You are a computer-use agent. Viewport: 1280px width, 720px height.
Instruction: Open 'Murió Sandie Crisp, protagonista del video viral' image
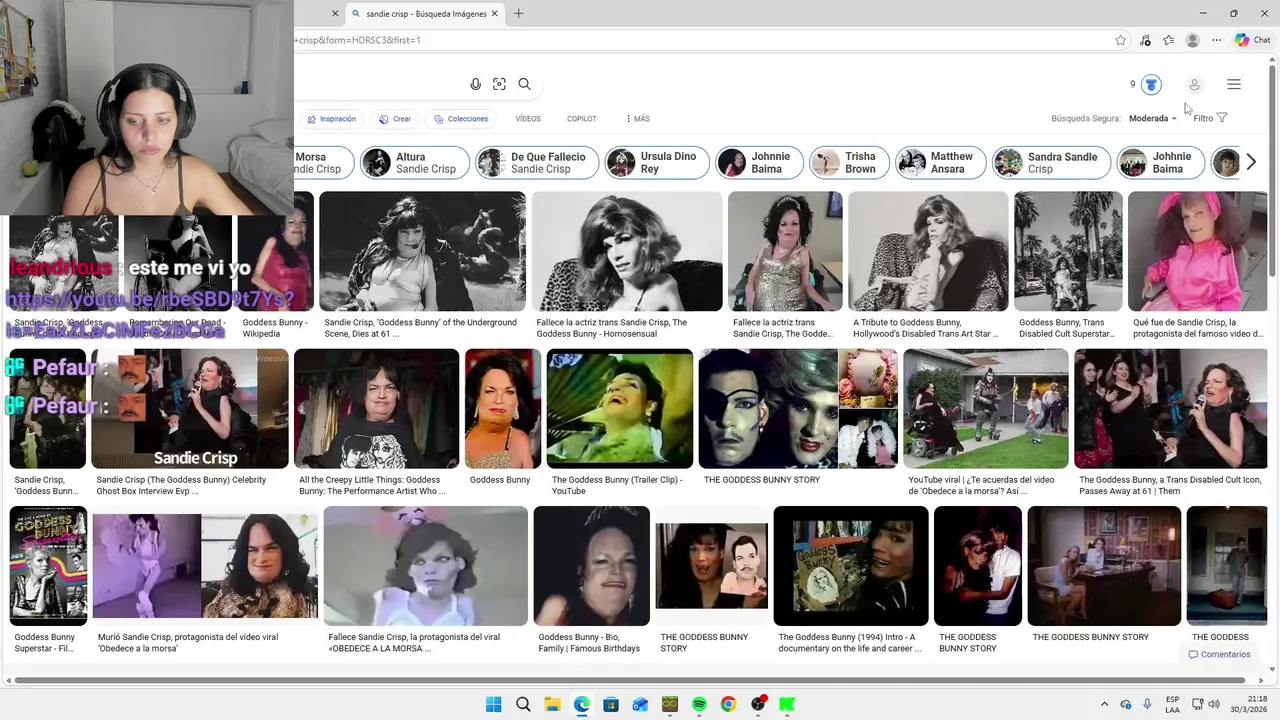coord(205,565)
